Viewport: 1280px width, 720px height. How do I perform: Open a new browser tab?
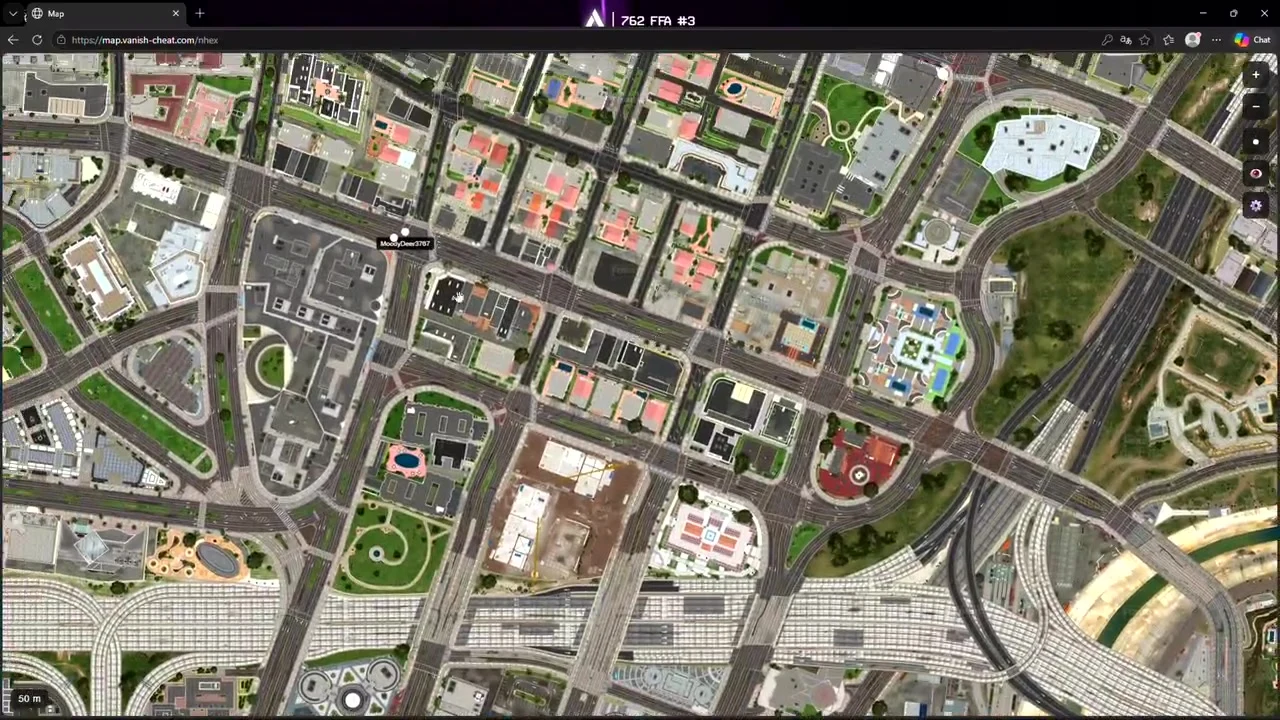coord(200,13)
